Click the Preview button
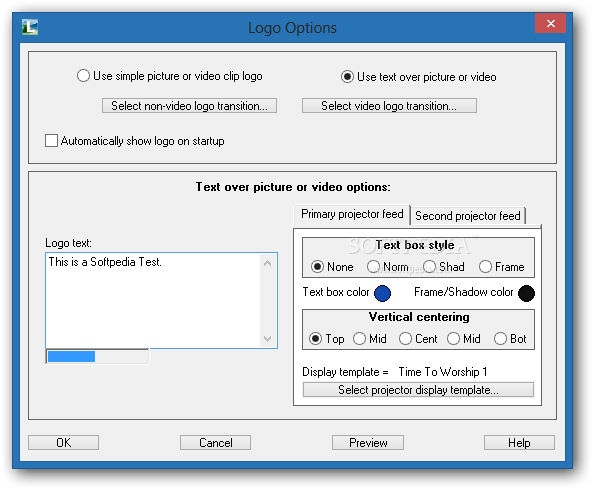The height and width of the screenshot is (489, 593). coord(368,442)
